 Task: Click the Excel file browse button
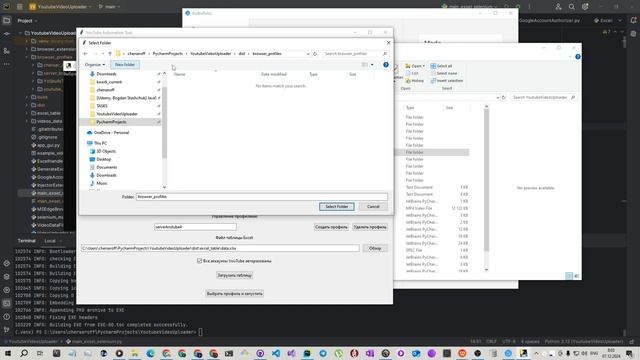[375, 248]
